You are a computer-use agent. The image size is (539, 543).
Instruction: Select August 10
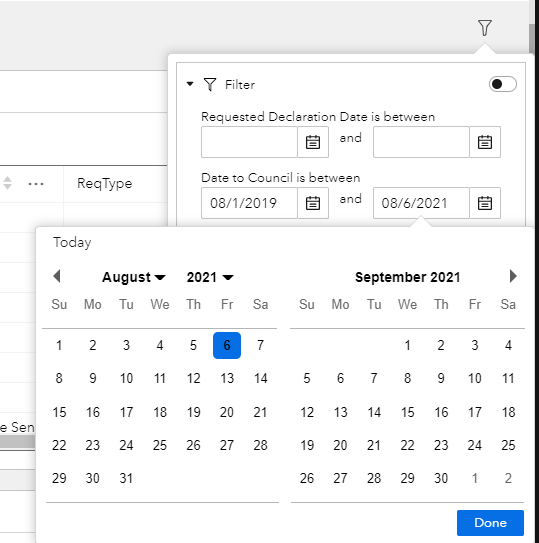(126, 378)
